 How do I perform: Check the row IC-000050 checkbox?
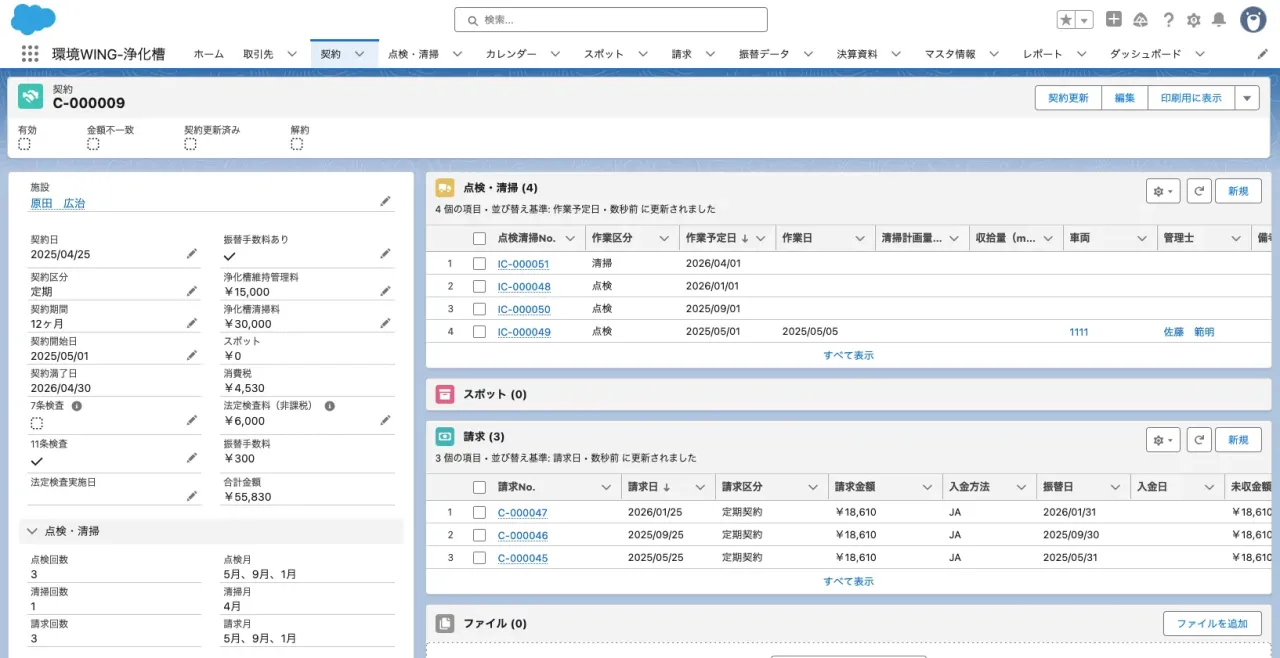click(x=479, y=309)
